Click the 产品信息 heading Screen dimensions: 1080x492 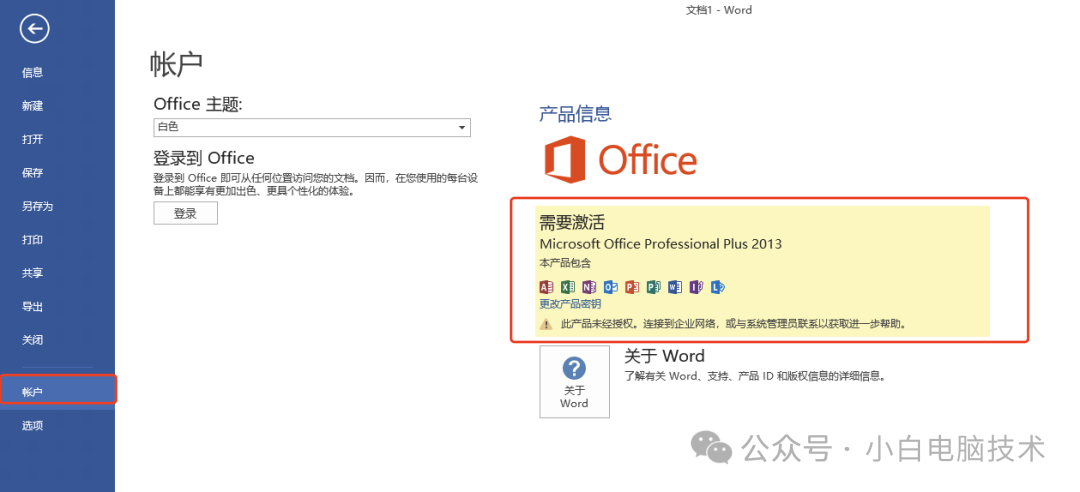click(575, 114)
